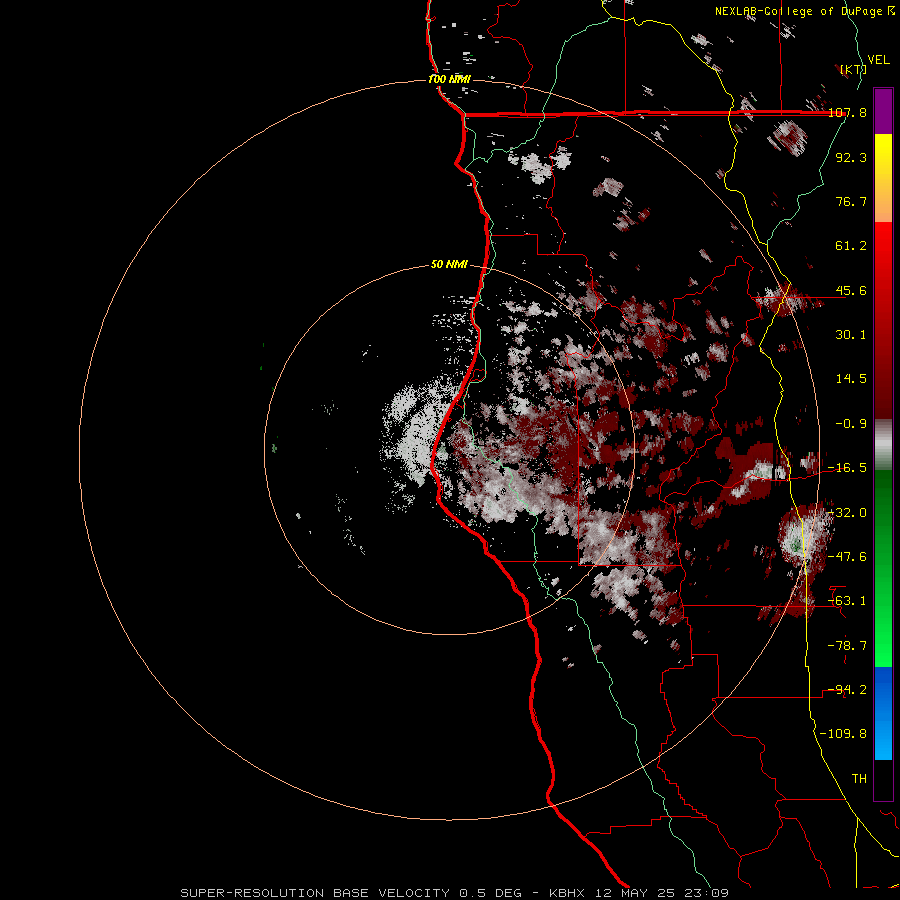Click the 107.8 velocity scale value
Image resolution: width=900 pixels, height=900 pixels.
click(x=848, y=112)
